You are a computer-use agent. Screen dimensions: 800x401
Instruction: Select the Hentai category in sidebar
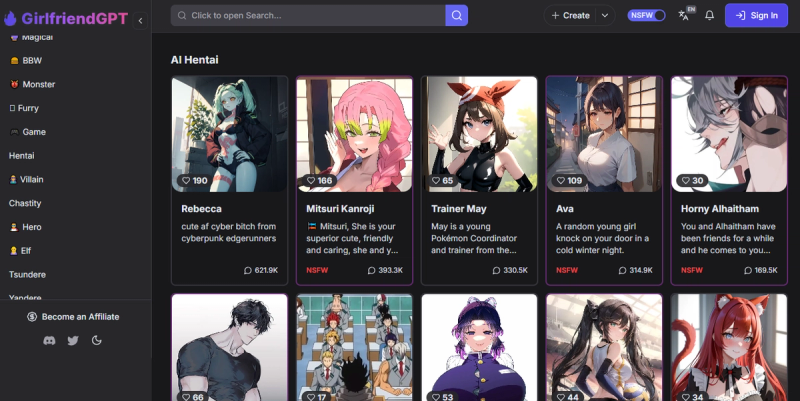(x=21, y=156)
